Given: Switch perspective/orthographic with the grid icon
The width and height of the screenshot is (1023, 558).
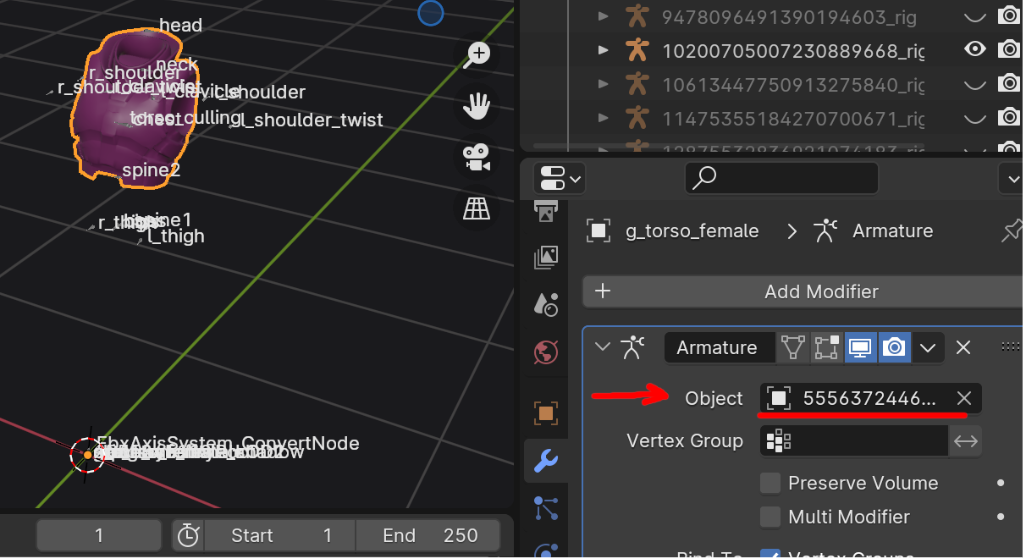Looking at the screenshot, I should pyautogui.click(x=477, y=209).
